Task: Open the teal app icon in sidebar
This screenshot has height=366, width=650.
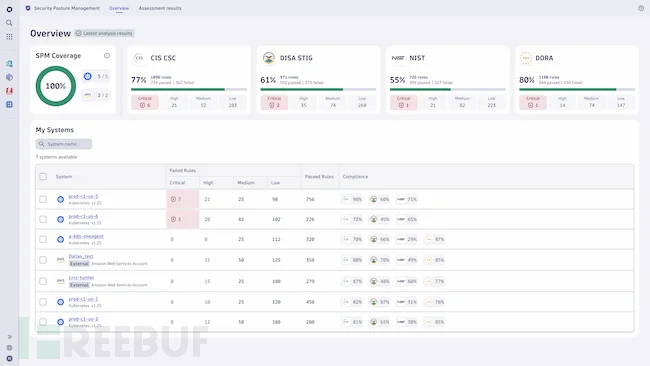Action: pyautogui.click(x=9, y=64)
